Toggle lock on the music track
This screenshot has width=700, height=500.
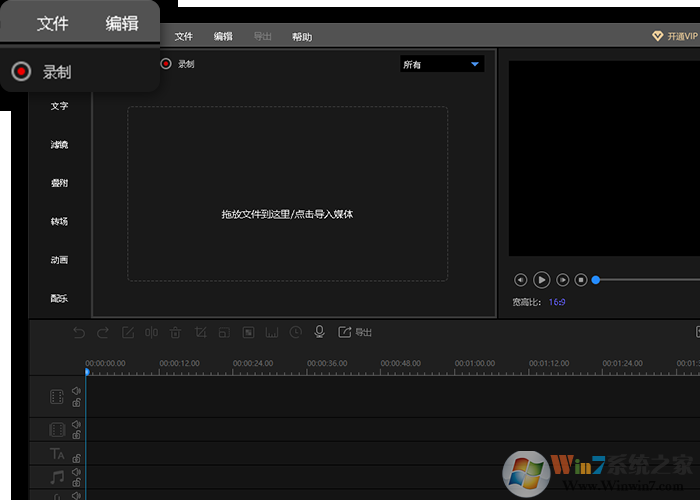[x=76, y=482]
